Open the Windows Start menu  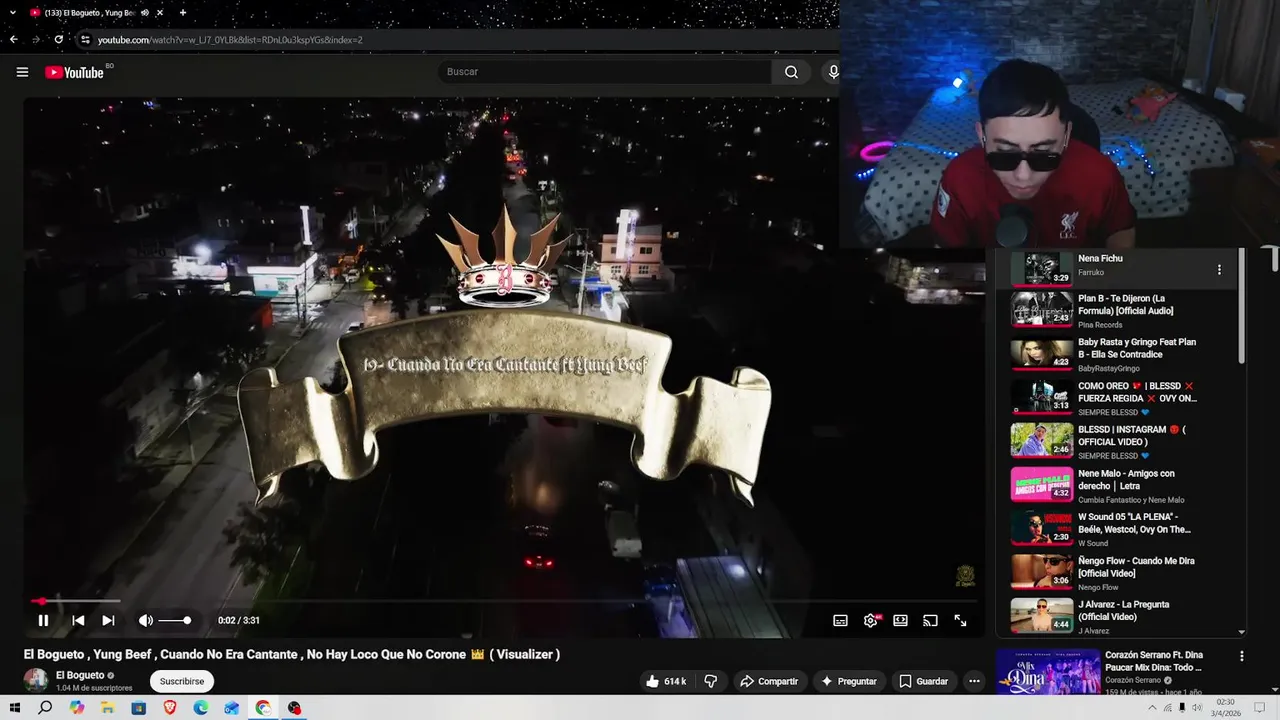click(15, 708)
